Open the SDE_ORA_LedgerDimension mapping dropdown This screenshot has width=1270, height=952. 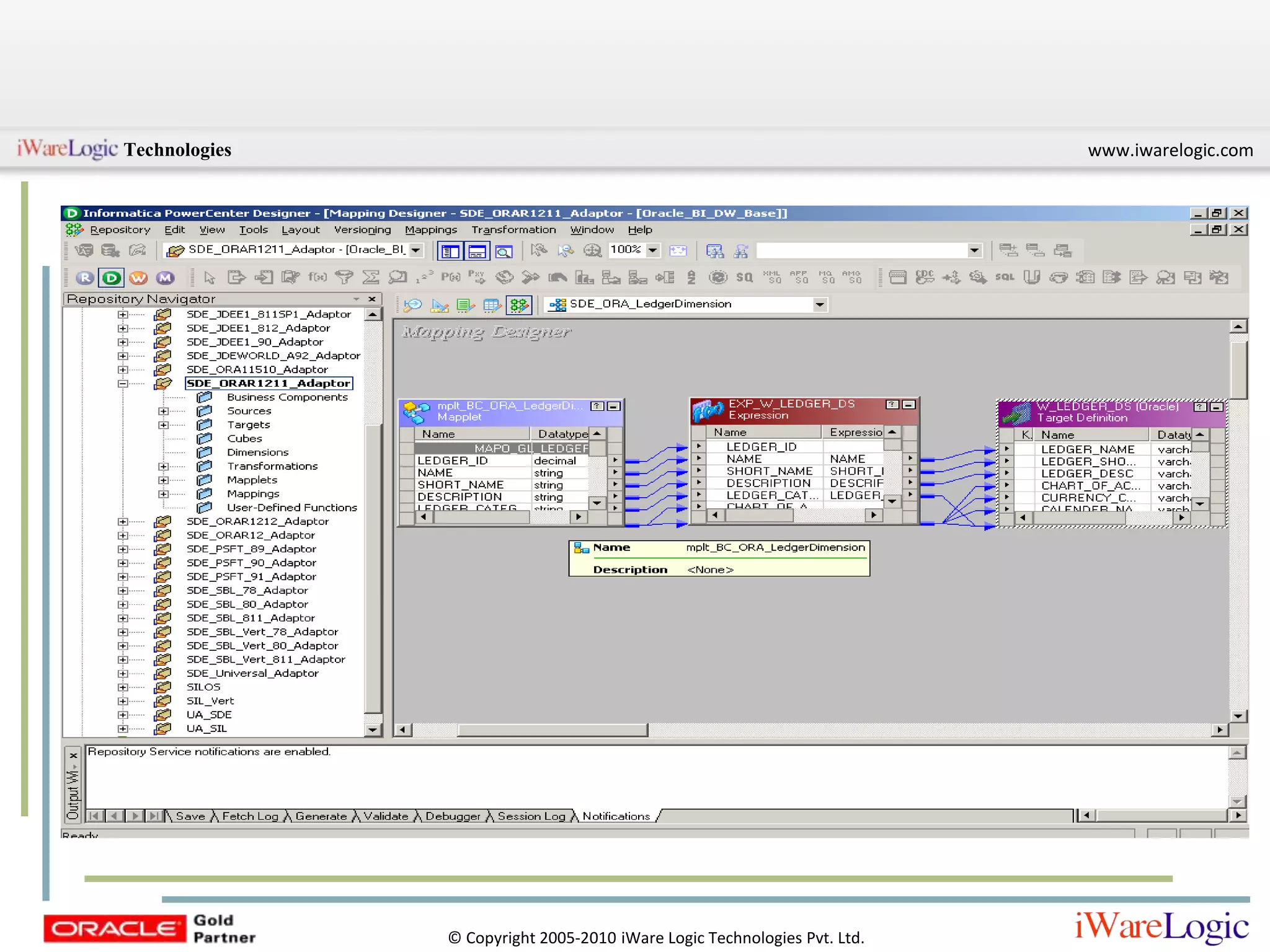(820, 304)
